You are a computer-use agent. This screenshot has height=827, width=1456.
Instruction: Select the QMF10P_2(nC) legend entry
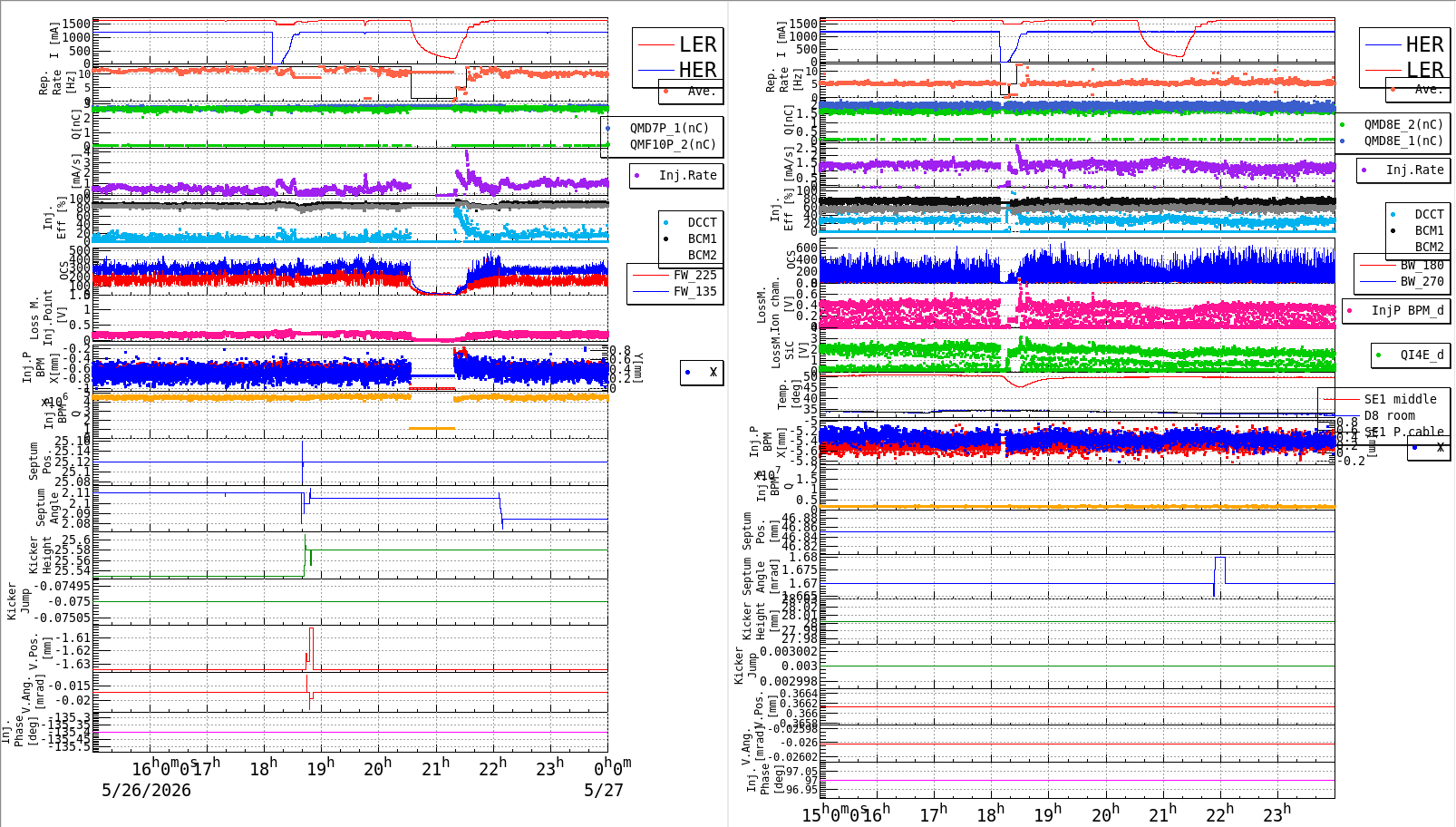673,144
